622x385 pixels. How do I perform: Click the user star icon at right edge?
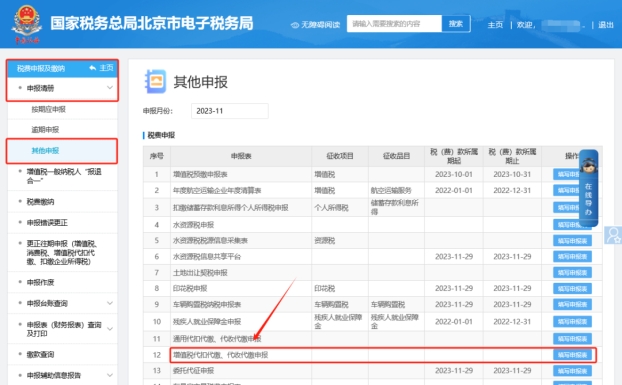pos(613,235)
